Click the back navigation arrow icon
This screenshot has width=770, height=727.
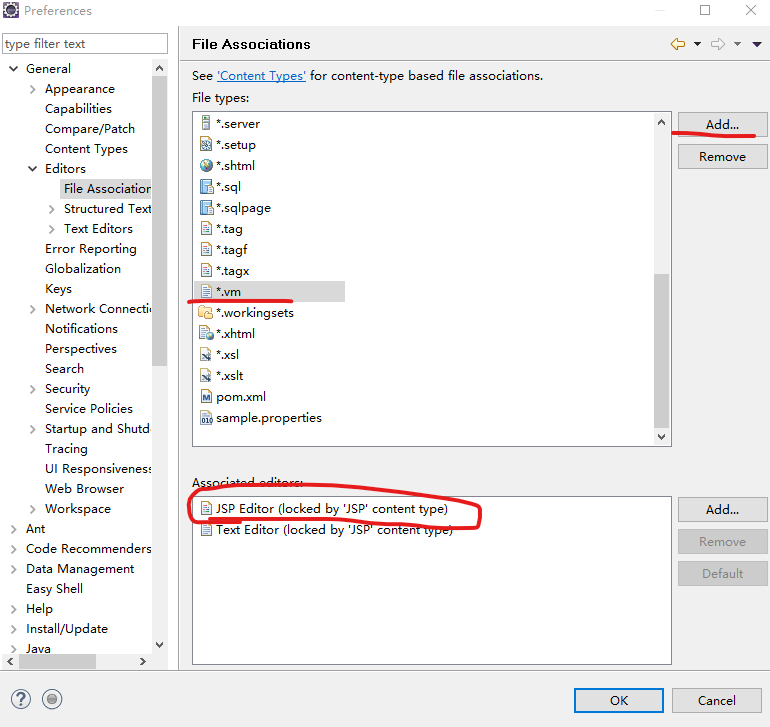(678, 44)
